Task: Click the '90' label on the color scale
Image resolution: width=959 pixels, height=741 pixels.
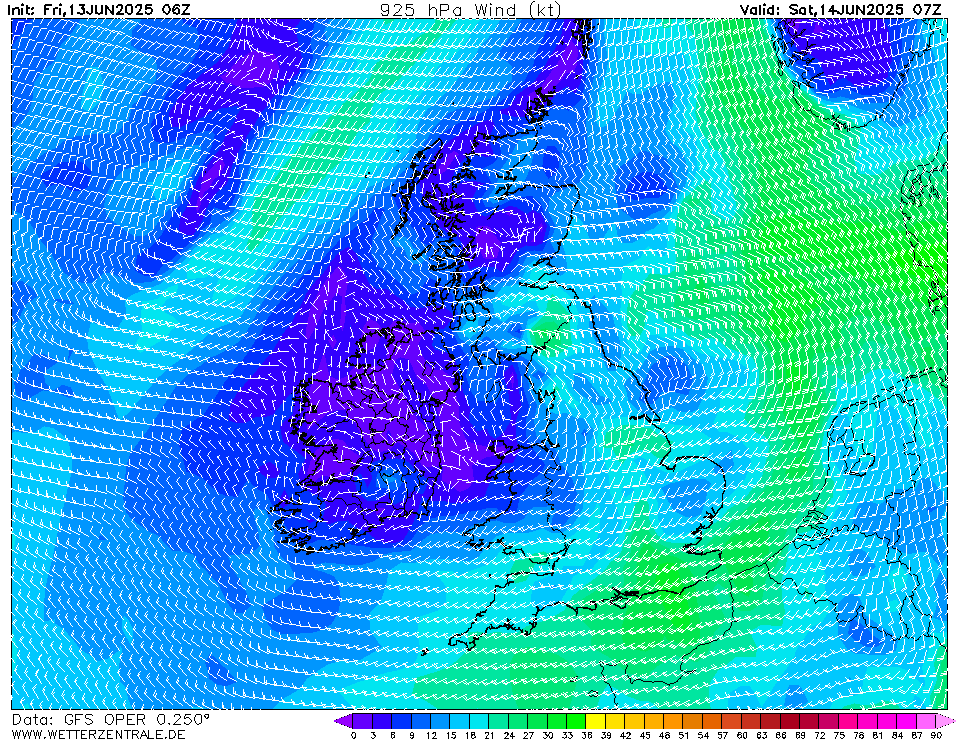Action: click(x=936, y=735)
